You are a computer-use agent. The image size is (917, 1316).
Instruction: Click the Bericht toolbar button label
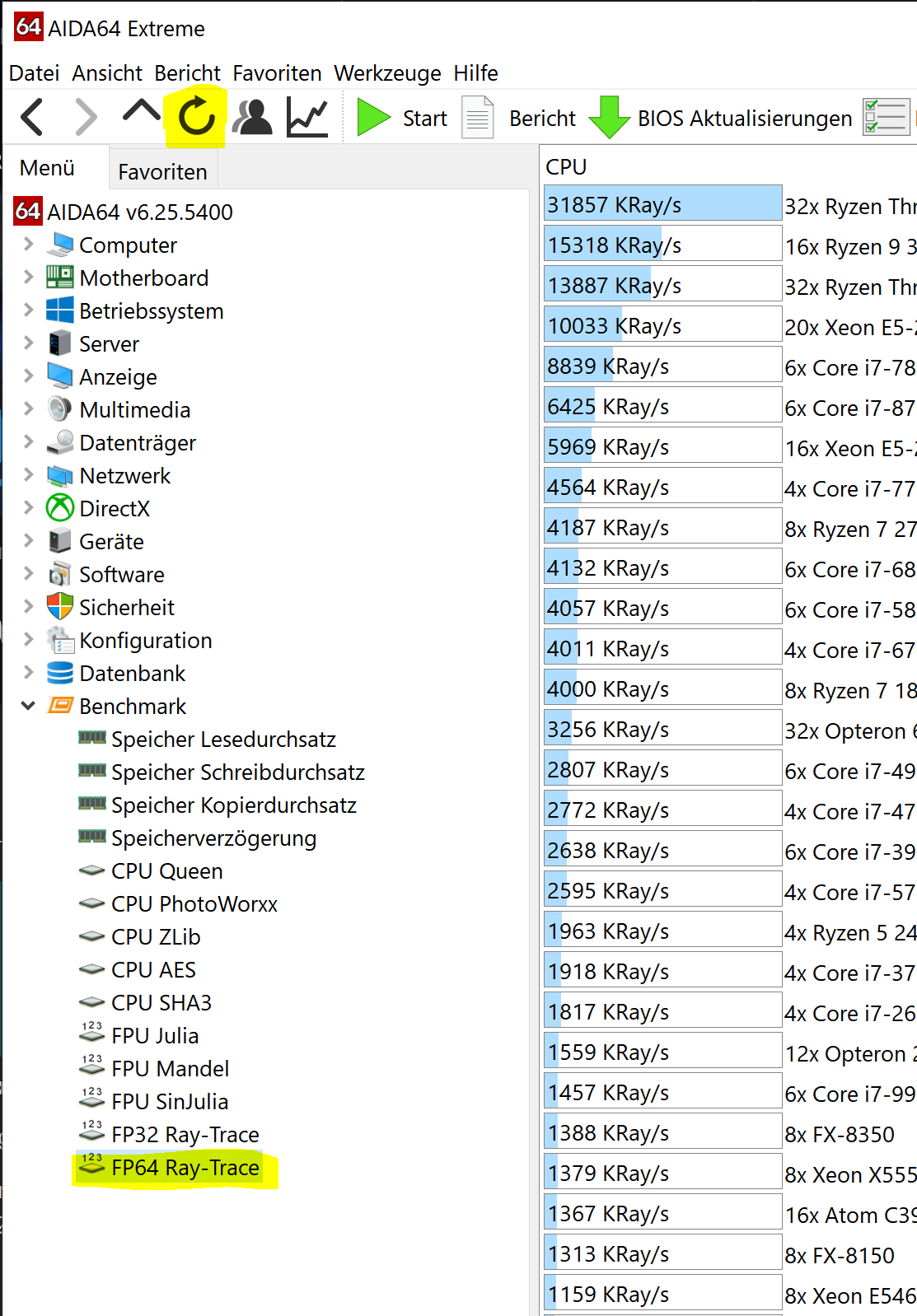coord(542,119)
